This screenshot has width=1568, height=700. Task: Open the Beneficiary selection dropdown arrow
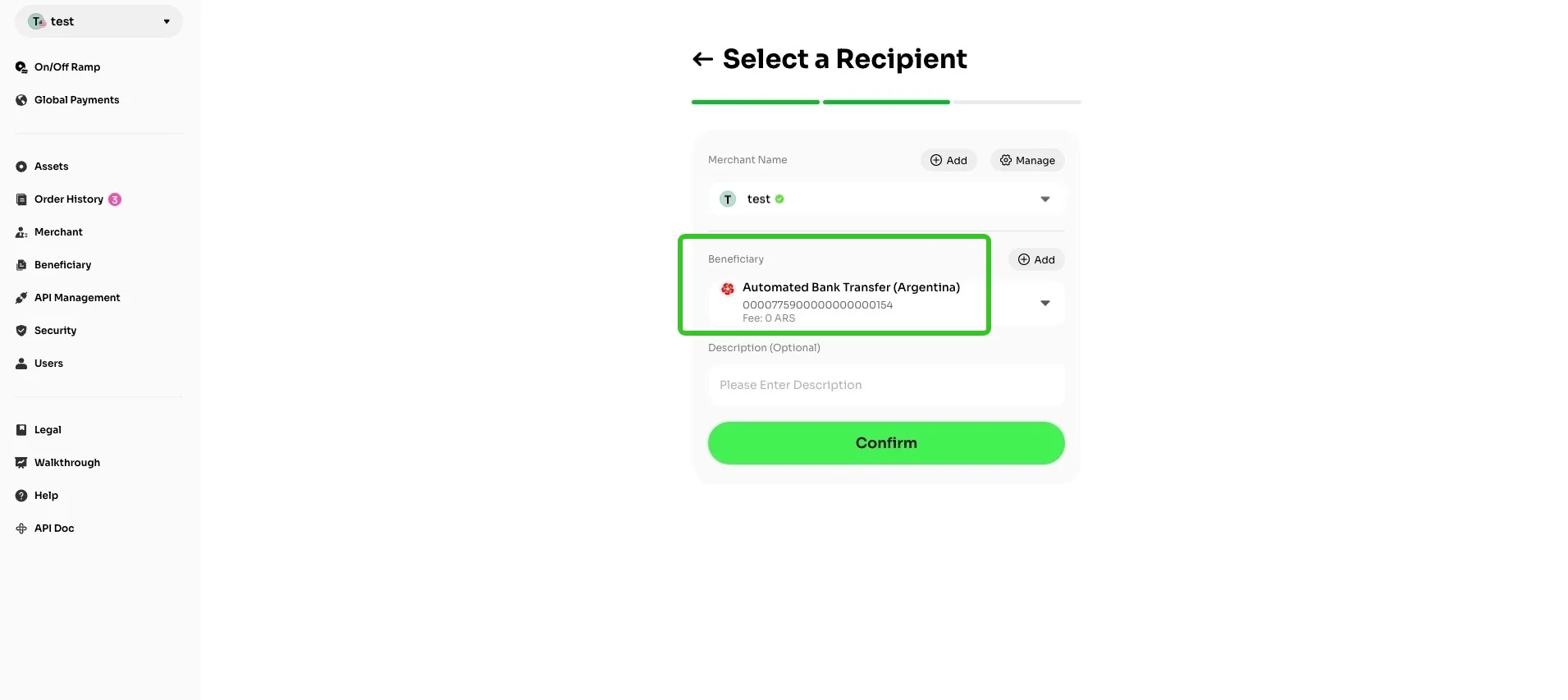pyautogui.click(x=1045, y=303)
